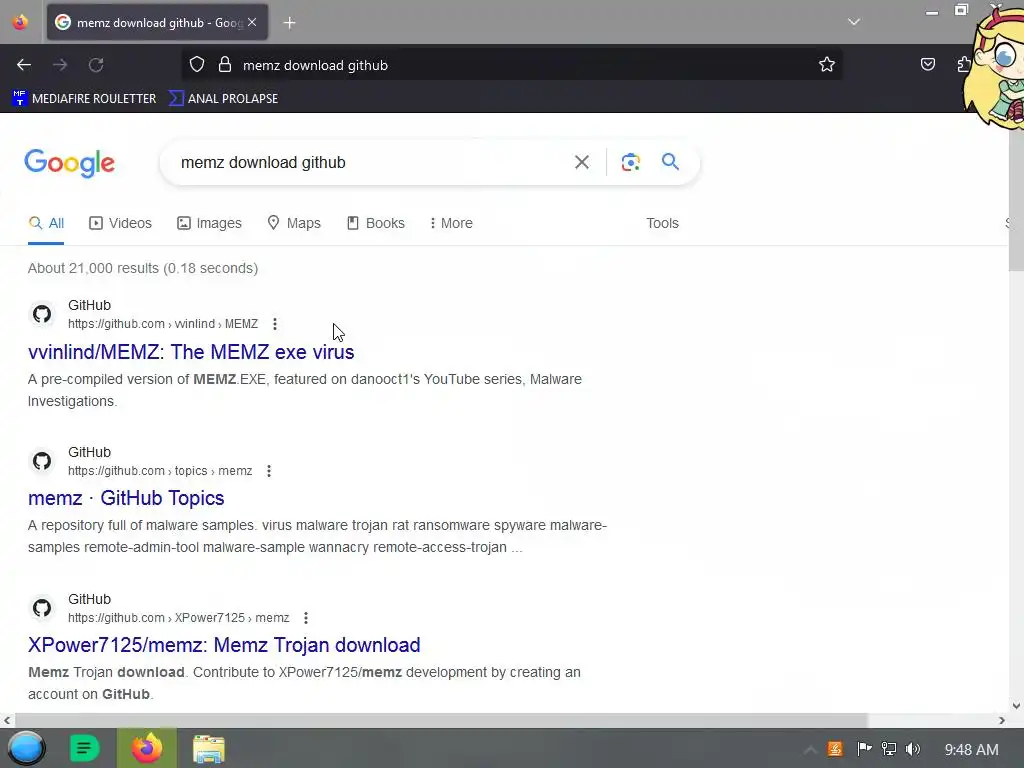Open options menu for XPower7125 memz result
Screen dimensions: 1024x768
click(306, 618)
